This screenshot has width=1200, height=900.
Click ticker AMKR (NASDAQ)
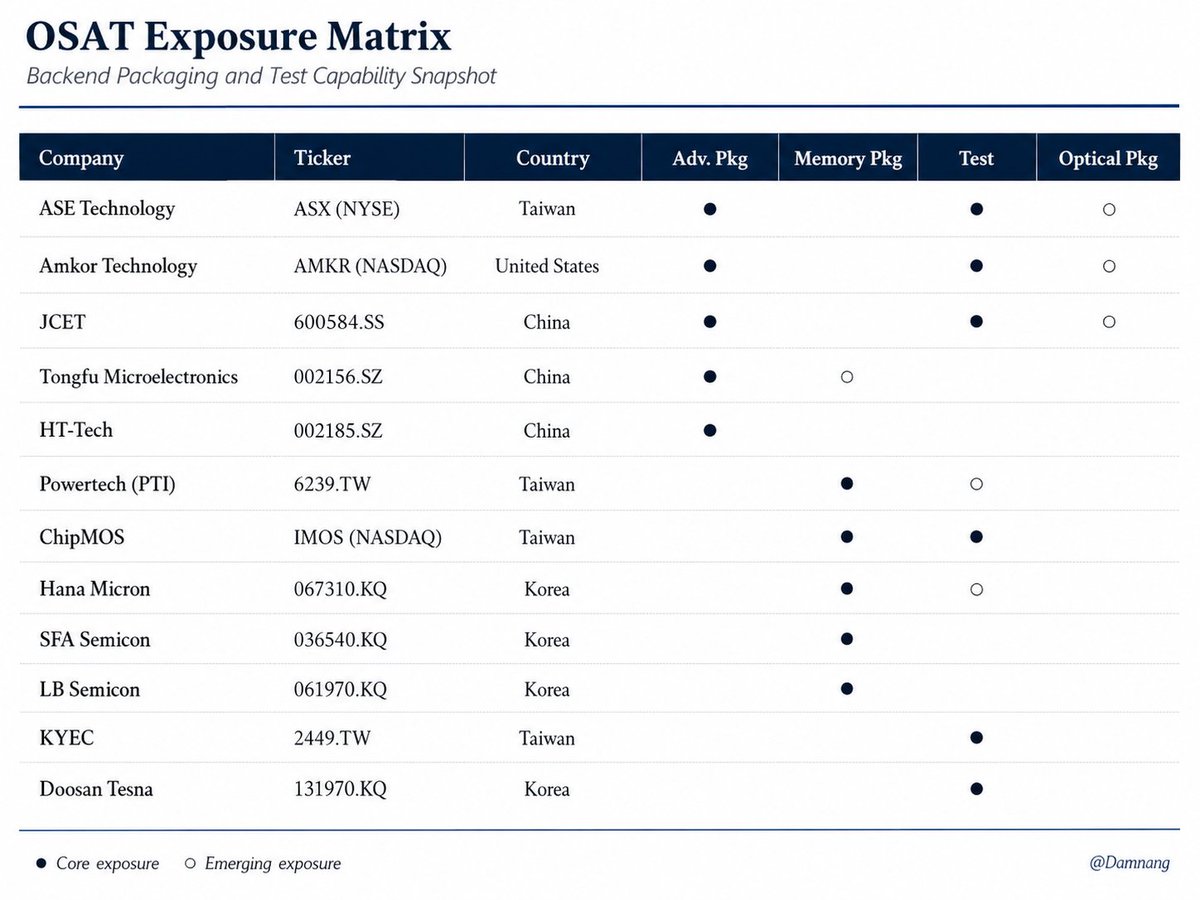pos(371,266)
